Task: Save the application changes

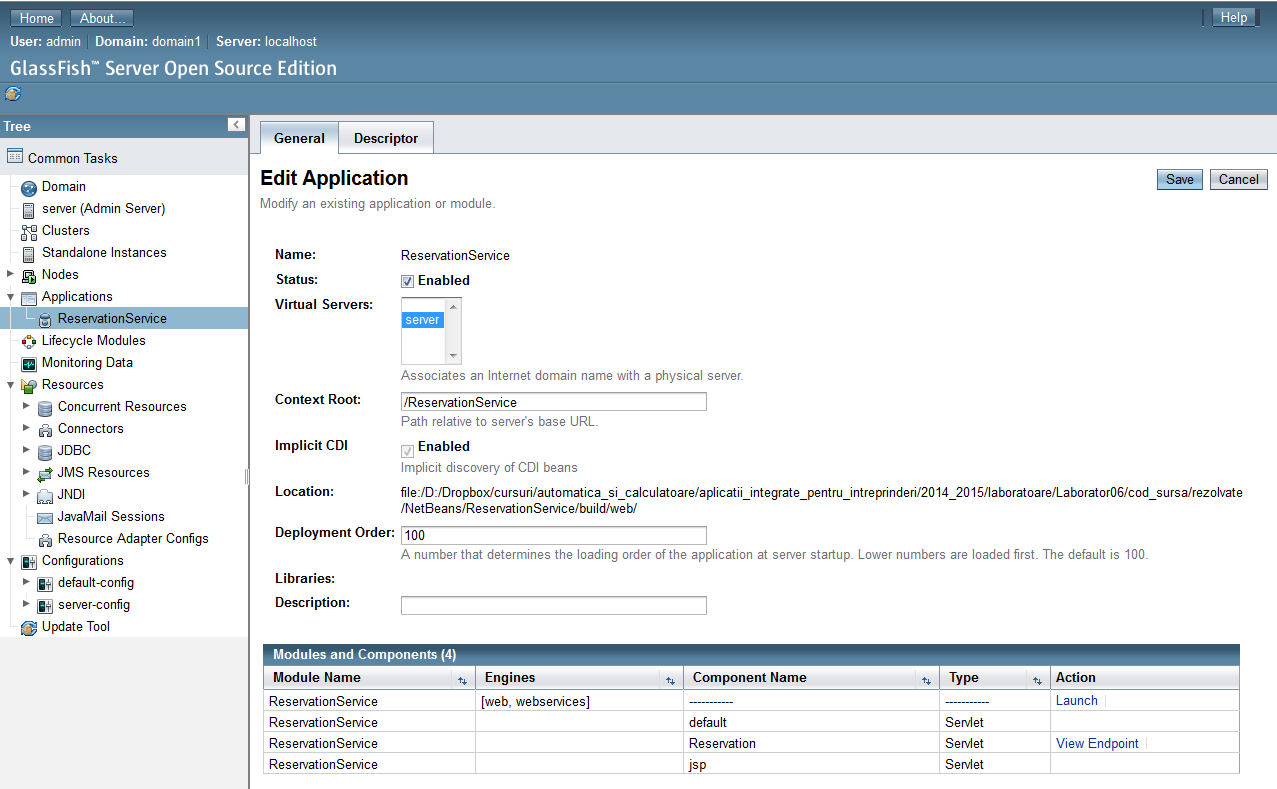Action: coord(1180,179)
